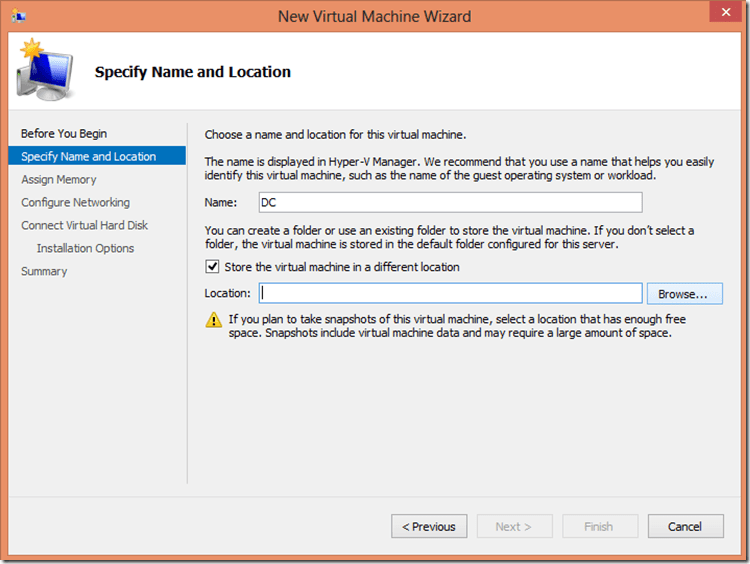
Task: Cancel the virtual machine wizard
Action: coord(685,526)
